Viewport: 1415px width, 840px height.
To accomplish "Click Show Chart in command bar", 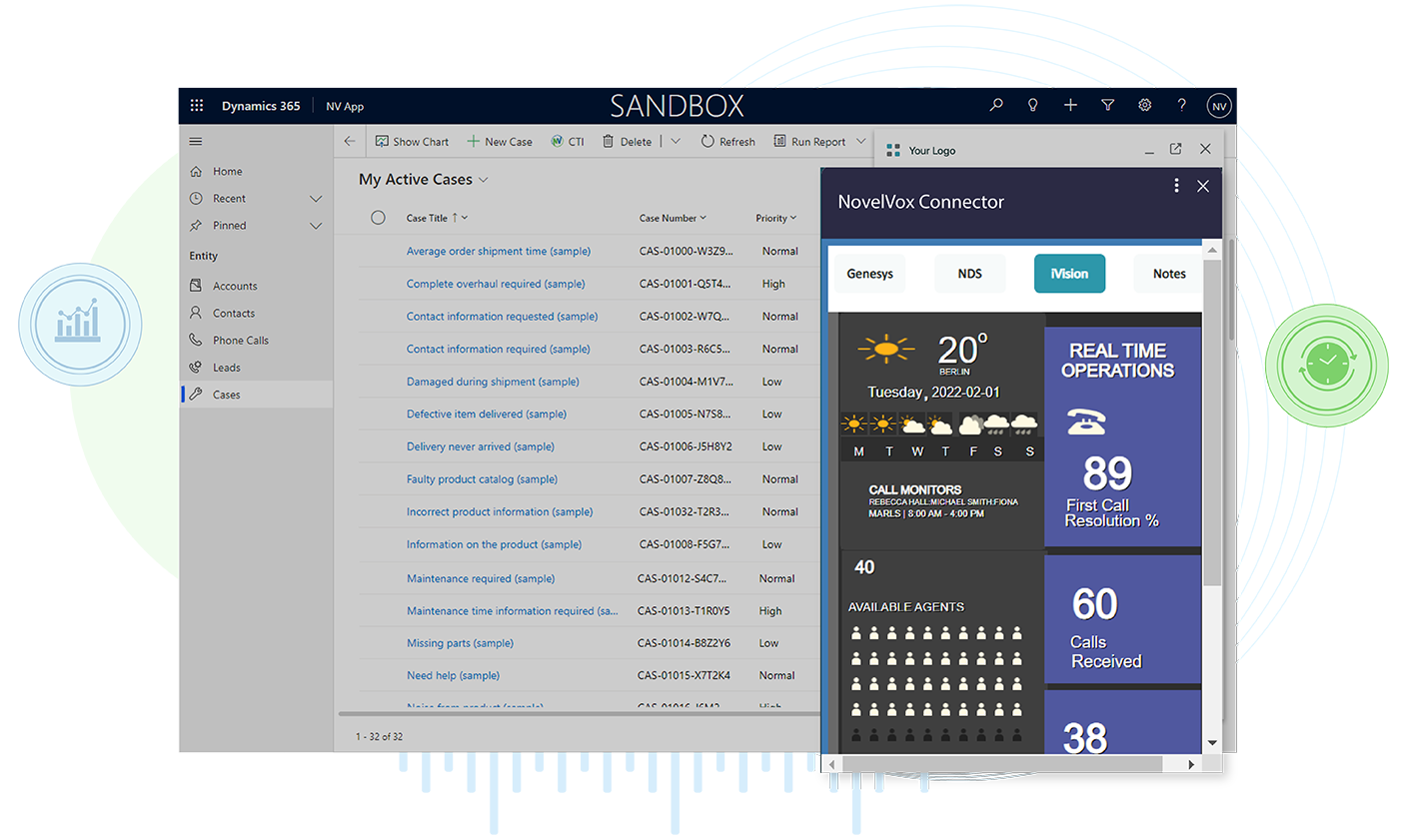I will tap(412, 142).
